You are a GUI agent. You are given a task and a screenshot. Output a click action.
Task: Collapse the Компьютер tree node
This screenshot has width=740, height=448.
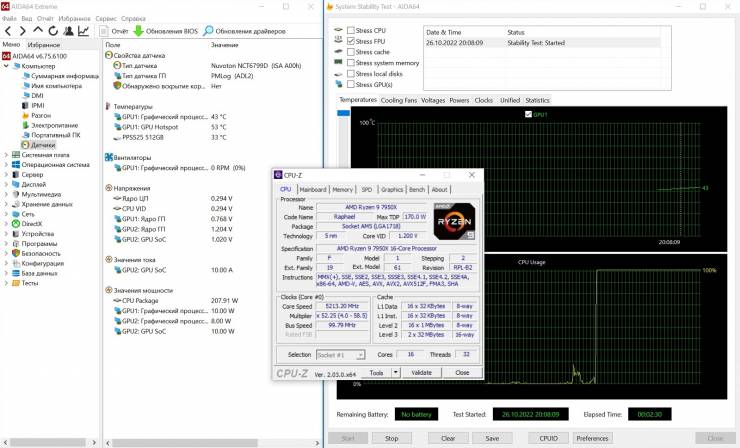pos(6,66)
